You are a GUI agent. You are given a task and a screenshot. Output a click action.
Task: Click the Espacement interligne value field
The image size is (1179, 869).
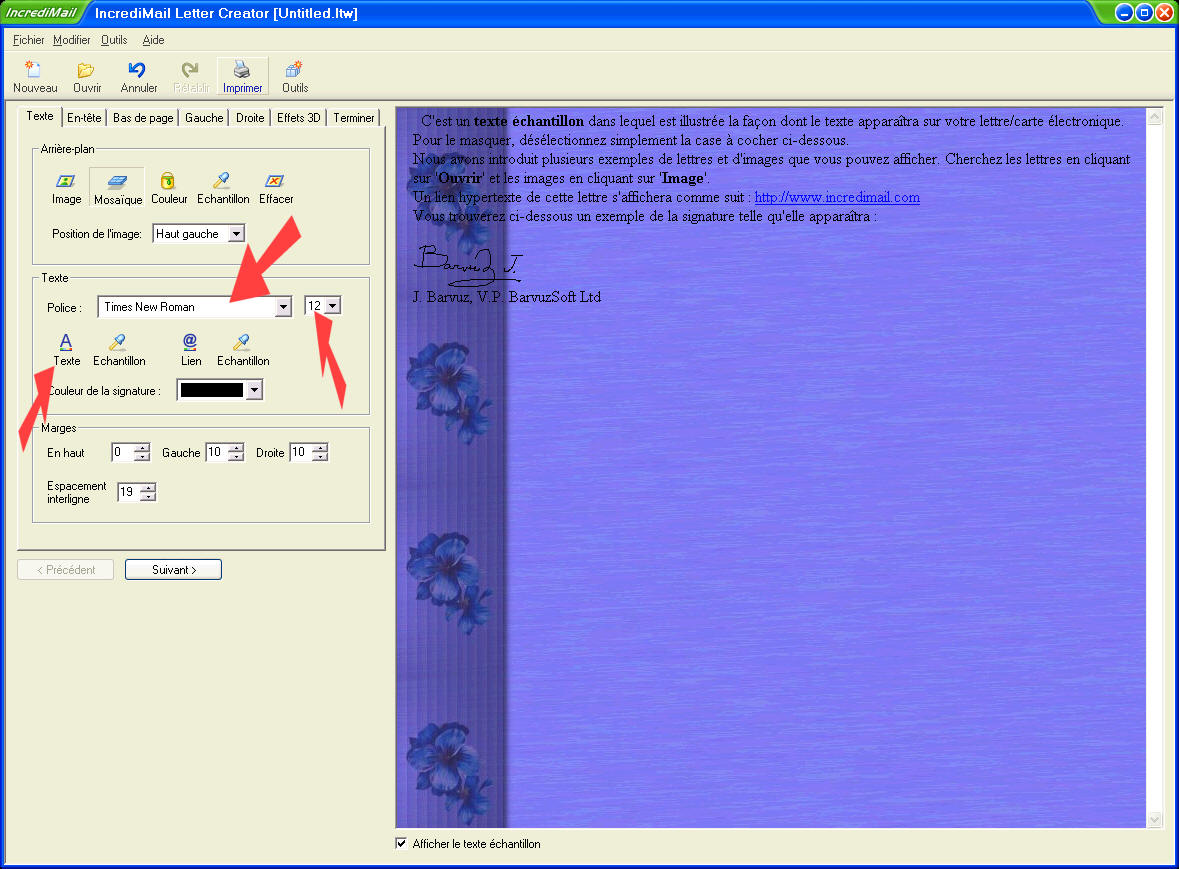coord(129,492)
